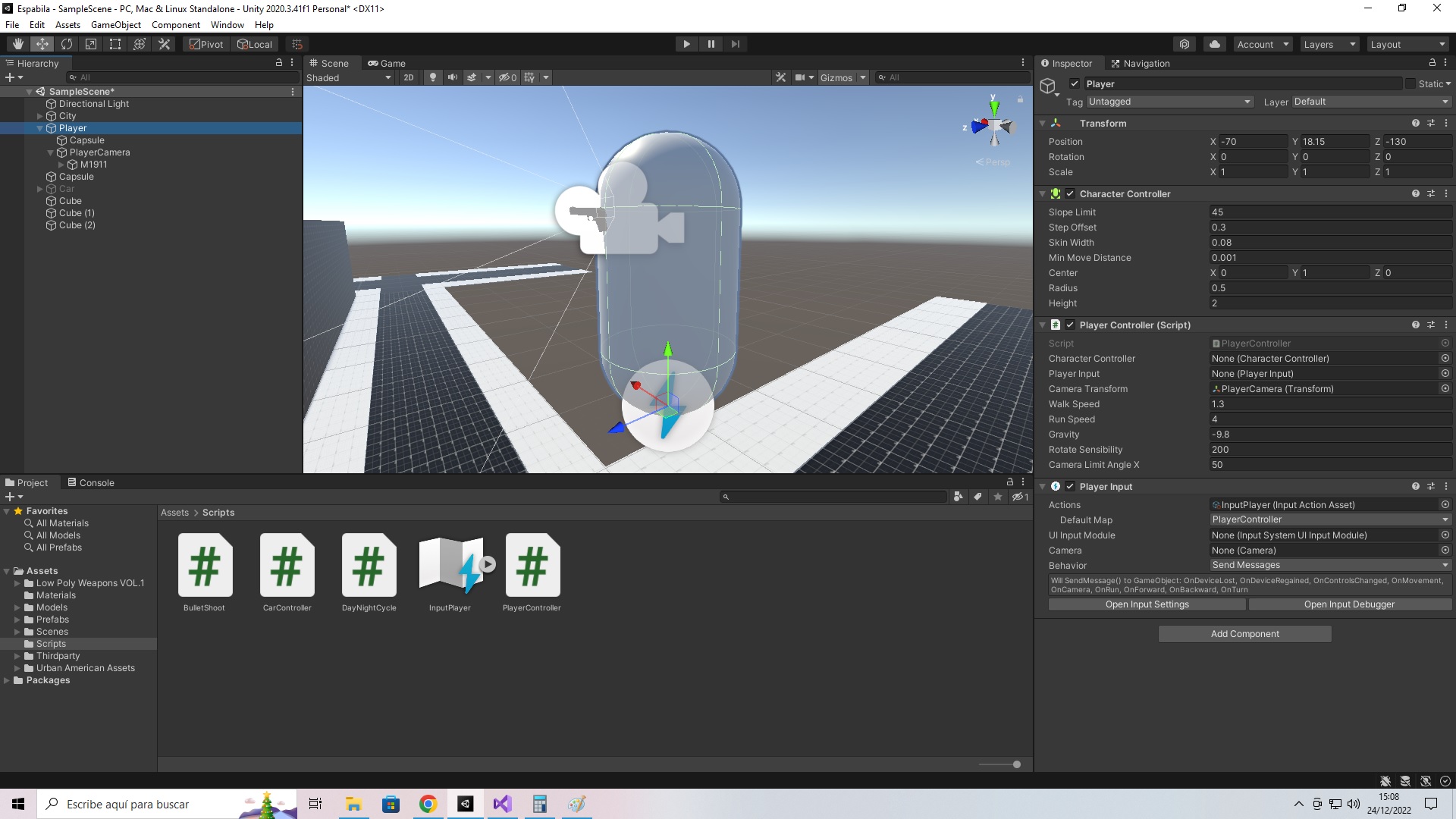Click Add Component button
Viewport: 1456px width, 819px height.
tap(1244, 634)
